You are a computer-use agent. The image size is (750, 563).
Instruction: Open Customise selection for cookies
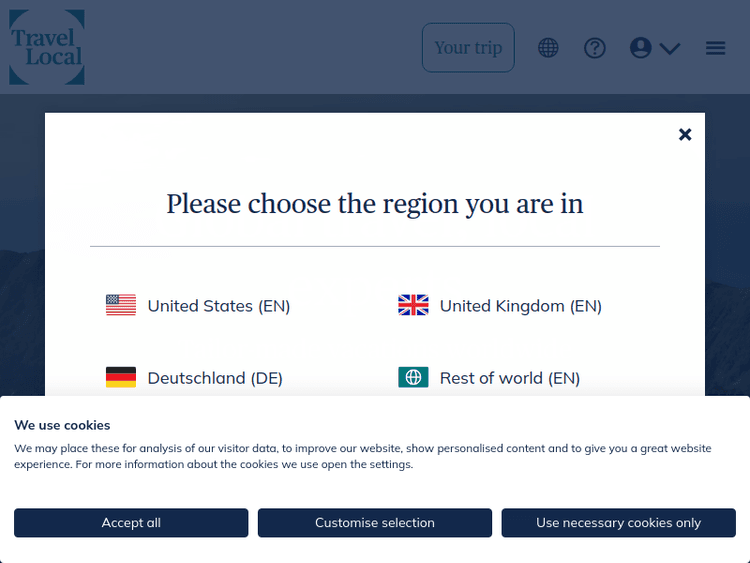pos(375,523)
